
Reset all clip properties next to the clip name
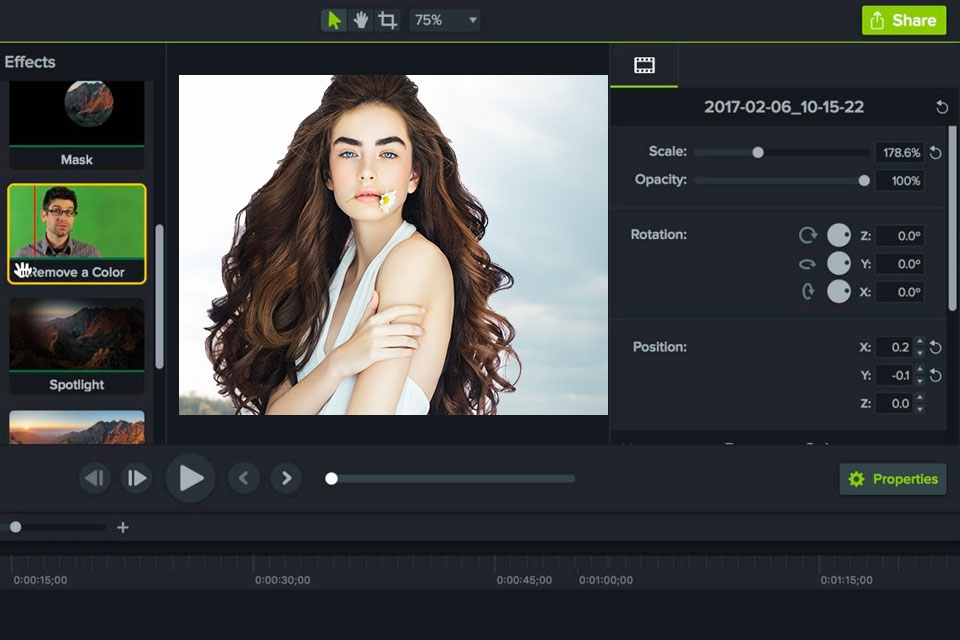coord(941,107)
